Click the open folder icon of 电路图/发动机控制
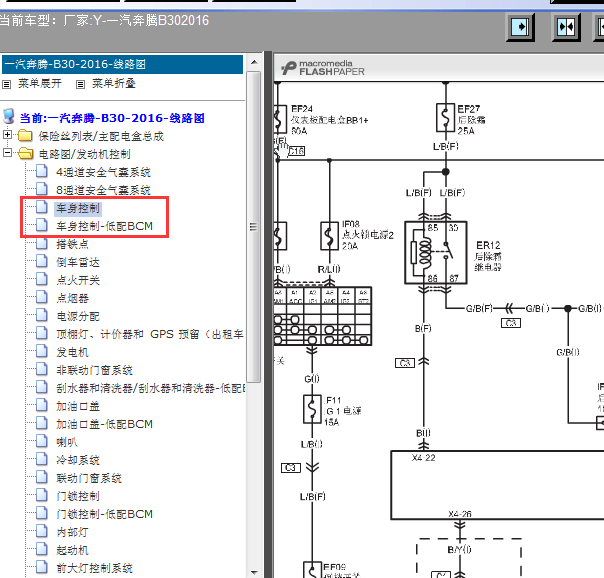 [x=25, y=154]
